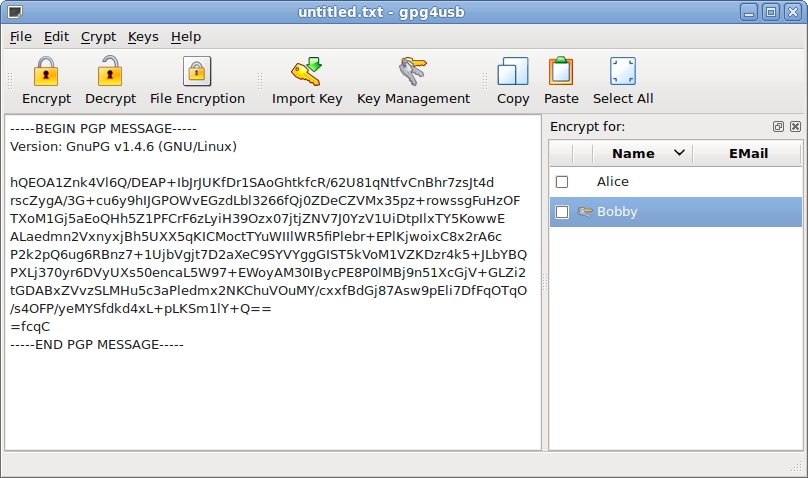808x478 pixels.
Task: Tick the checkbox for Alice
Action: click(562, 182)
